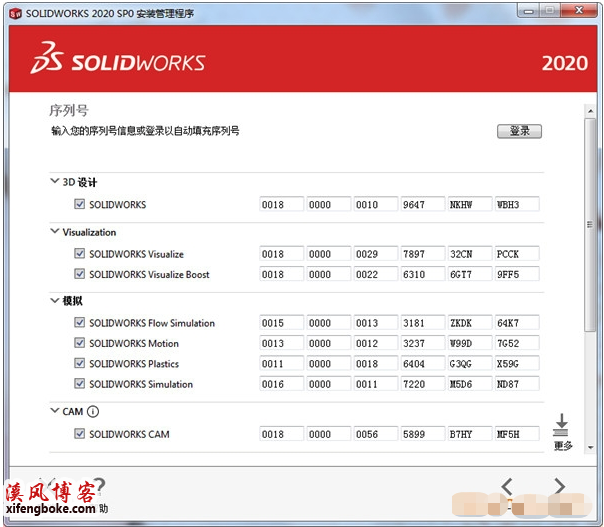Click Flow Simulation field containing 0015
604x527 pixels.
tap(282, 323)
